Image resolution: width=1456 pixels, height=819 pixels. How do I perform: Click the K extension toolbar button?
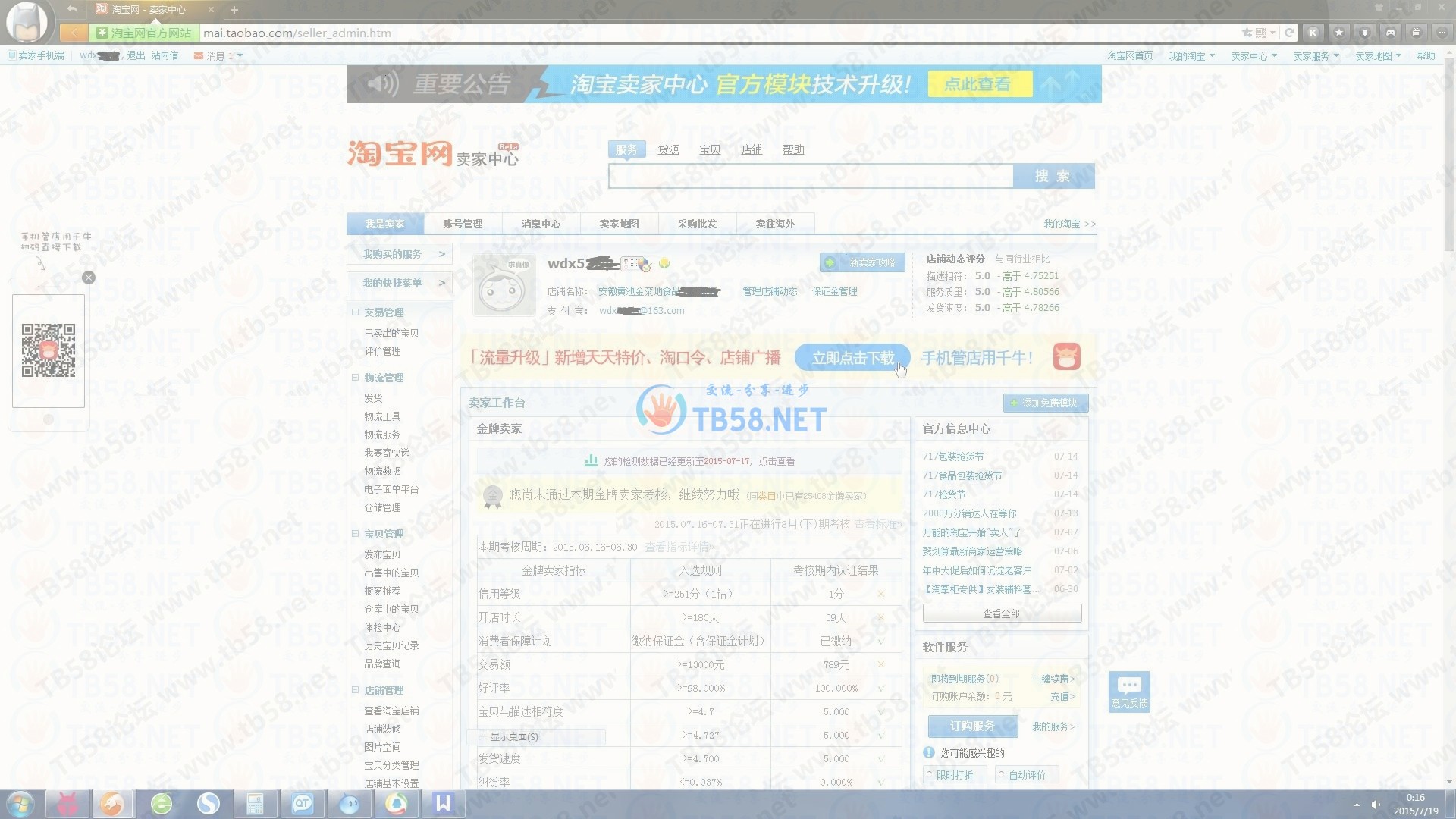pos(1313,33)
